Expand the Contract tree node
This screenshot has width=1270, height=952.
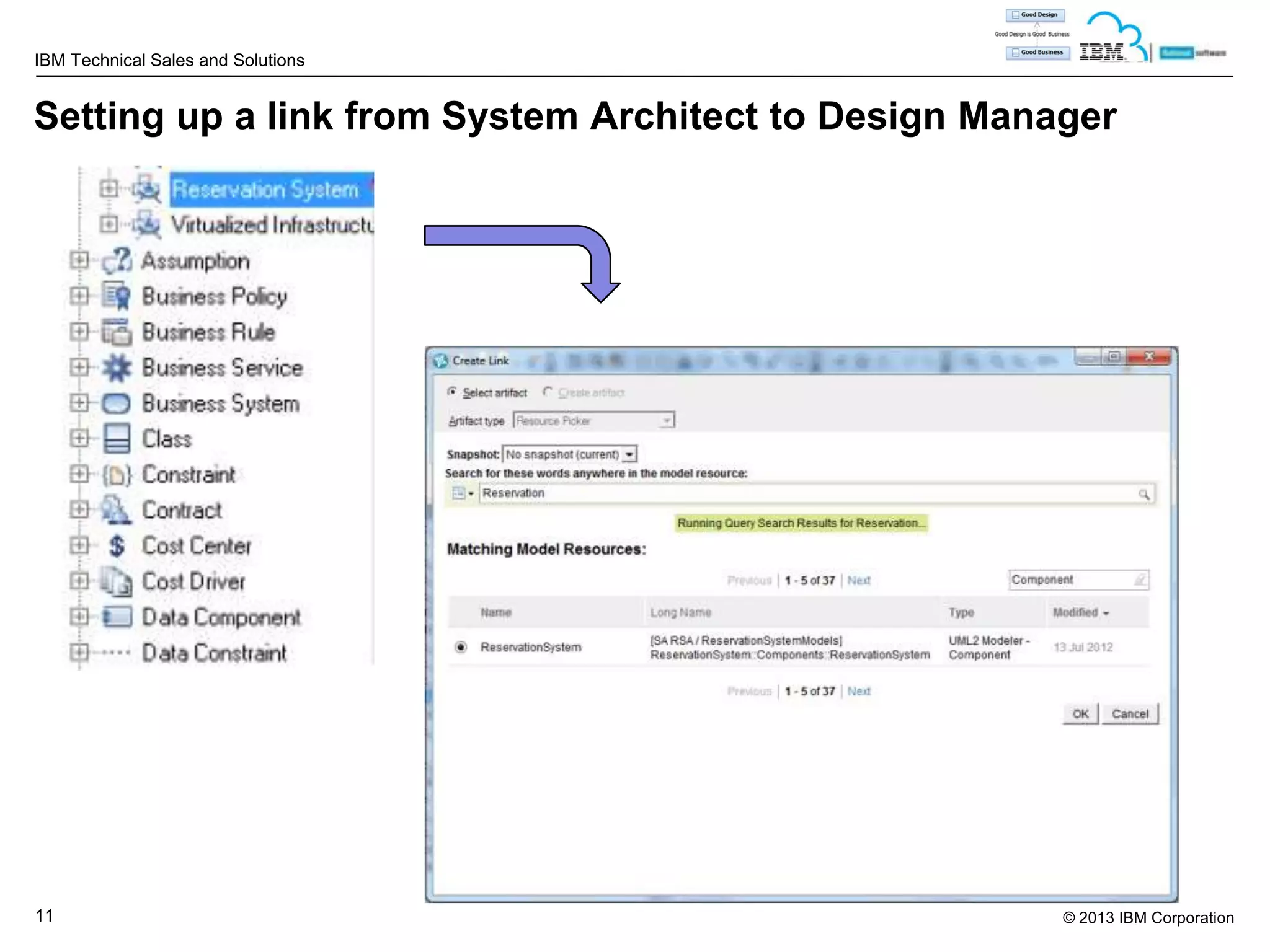(x=79, y=509)
